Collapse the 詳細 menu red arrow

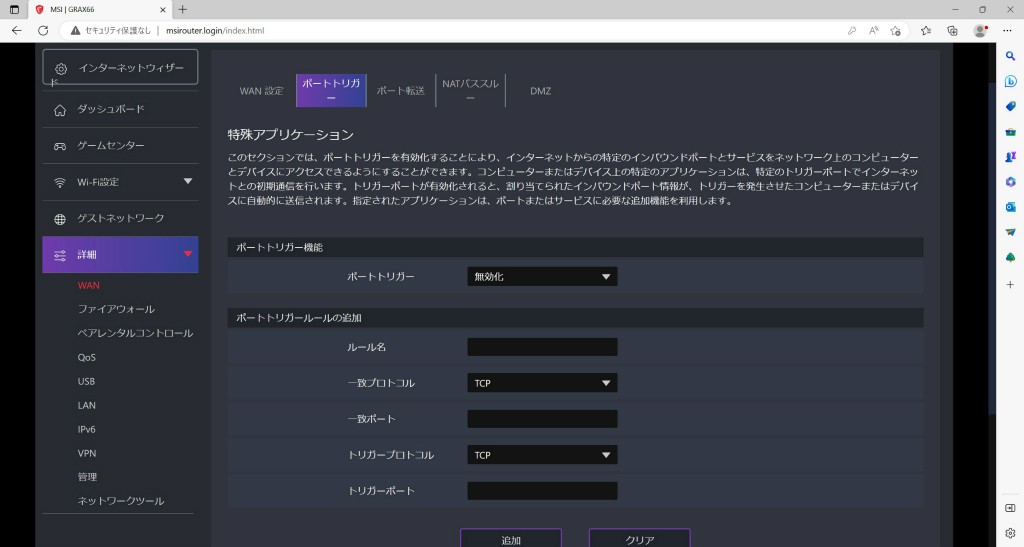(188, 254)
